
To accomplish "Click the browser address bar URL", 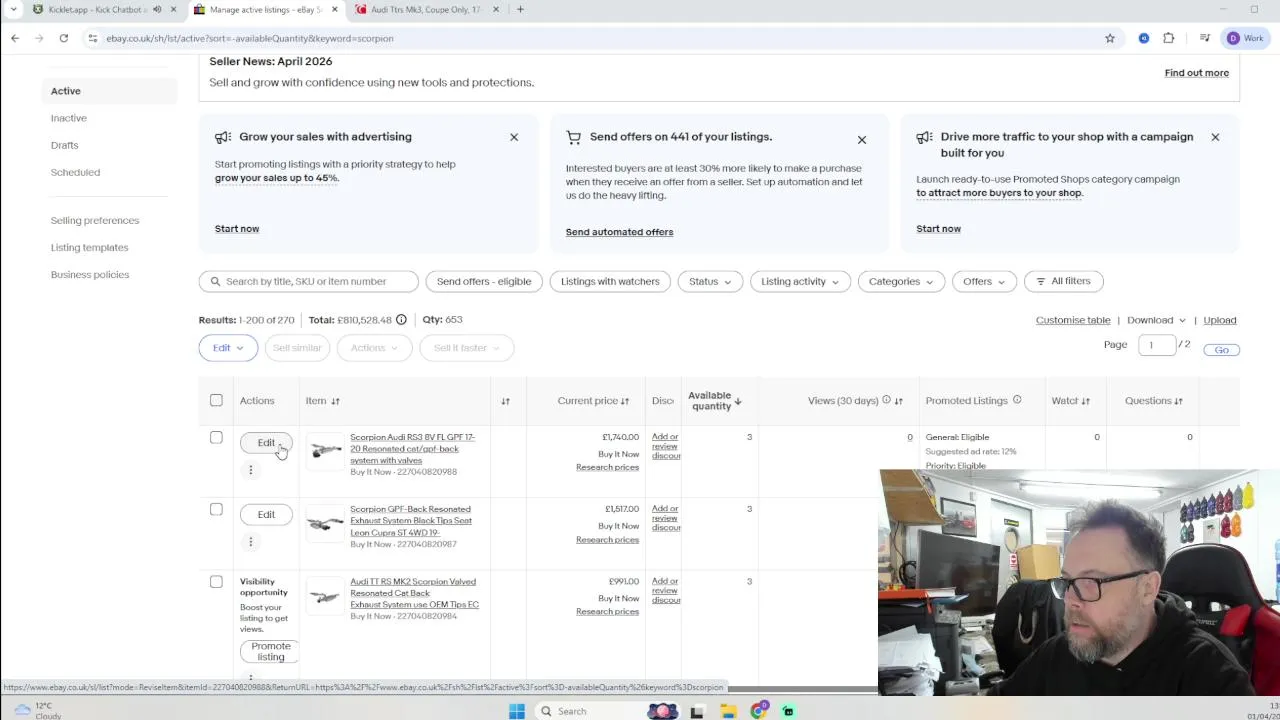I will pyautogui.click(x=250, y=38).
